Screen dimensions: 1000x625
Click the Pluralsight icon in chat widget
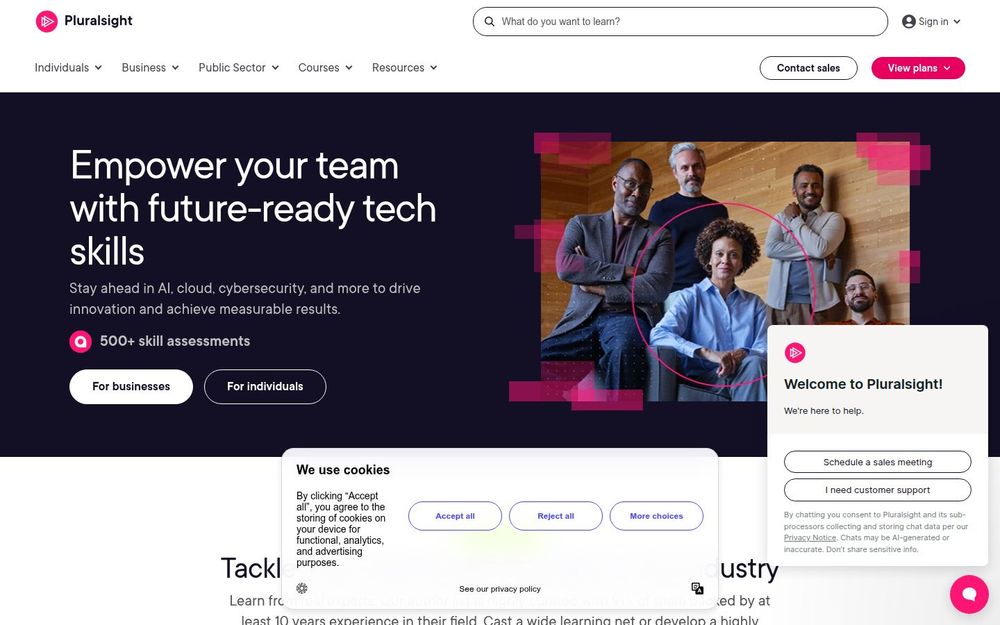pyautogui.click(x=795, y=353)
